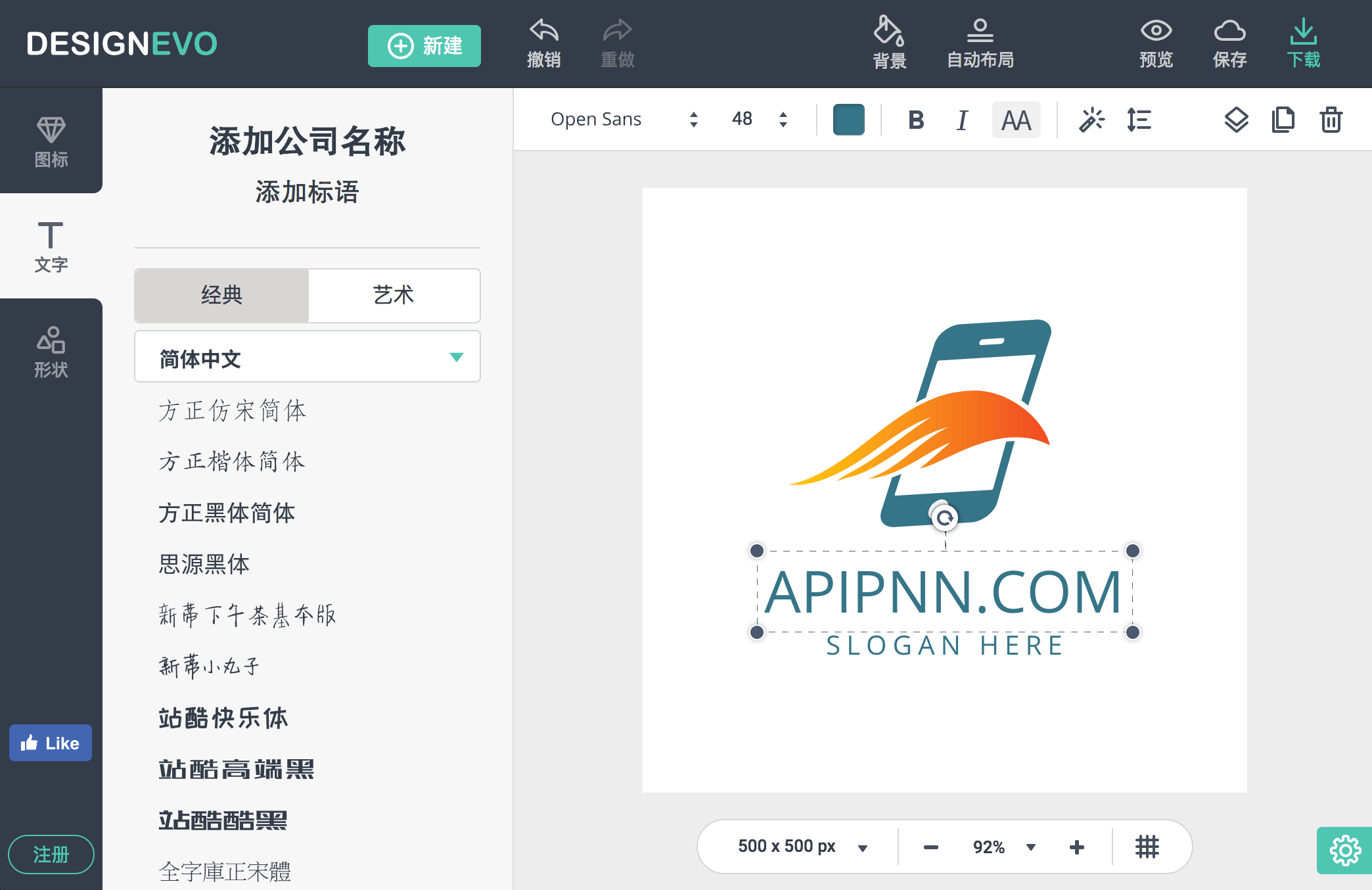1372x890 pixels.
Task: Click the redo (重做) arrow icon
Action: click(618, 31)
